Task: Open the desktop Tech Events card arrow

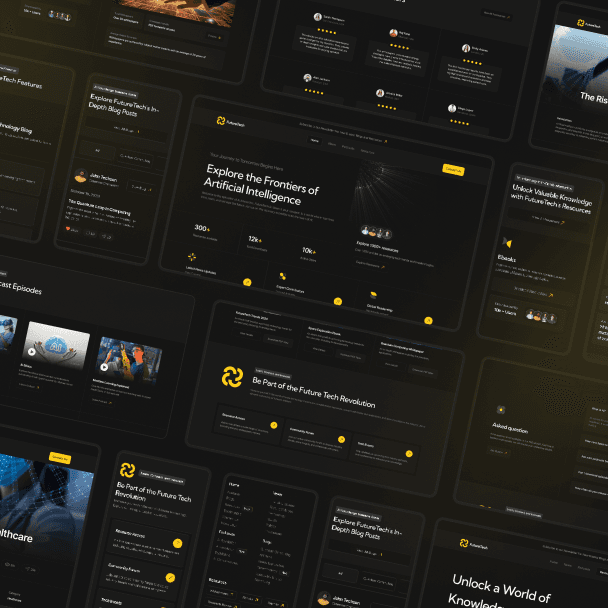Action: tap(409, 453)
